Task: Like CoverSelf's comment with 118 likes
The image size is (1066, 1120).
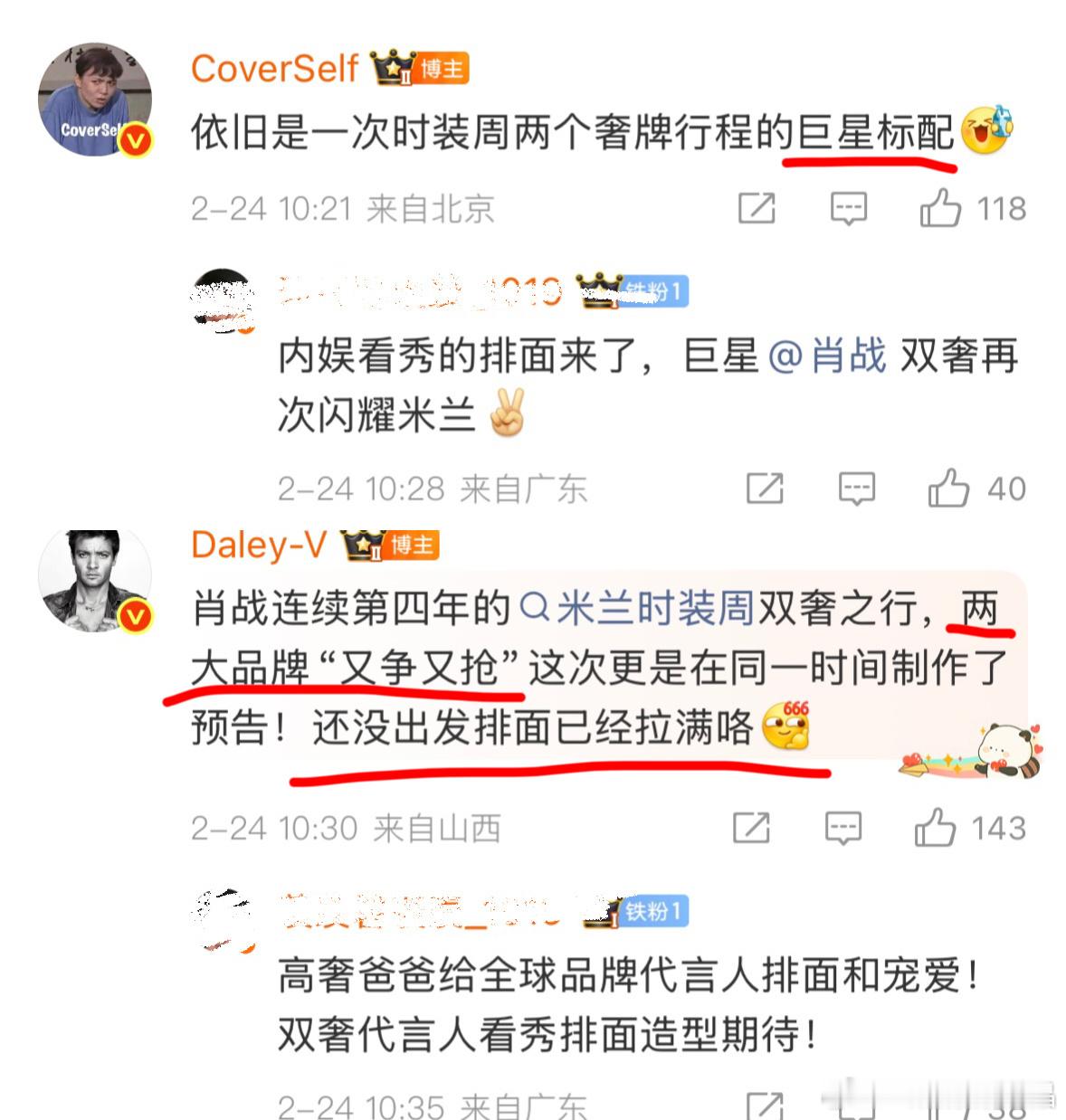Action: point(941,208)
